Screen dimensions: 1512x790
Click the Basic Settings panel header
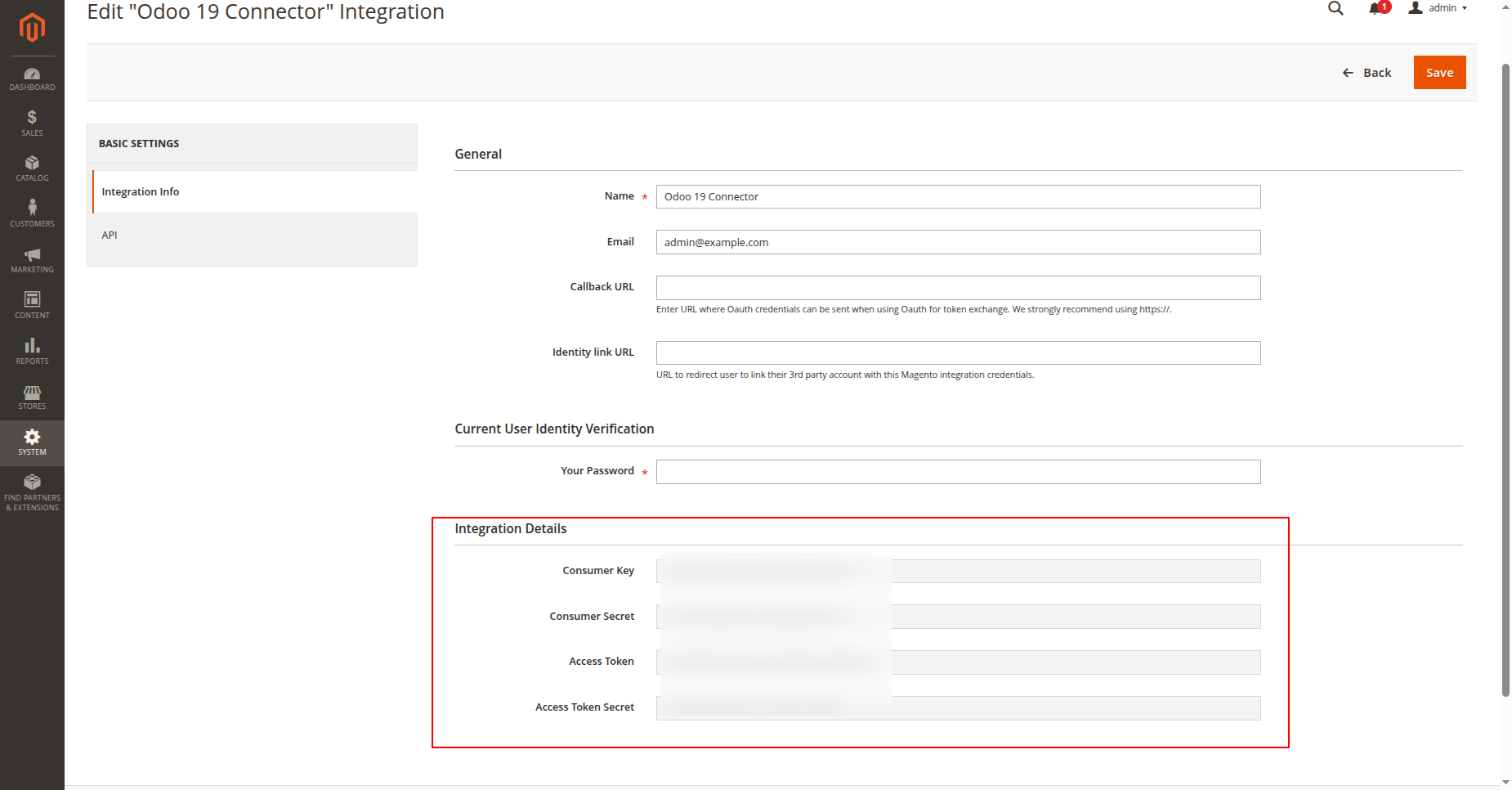(x=252, y=144)
